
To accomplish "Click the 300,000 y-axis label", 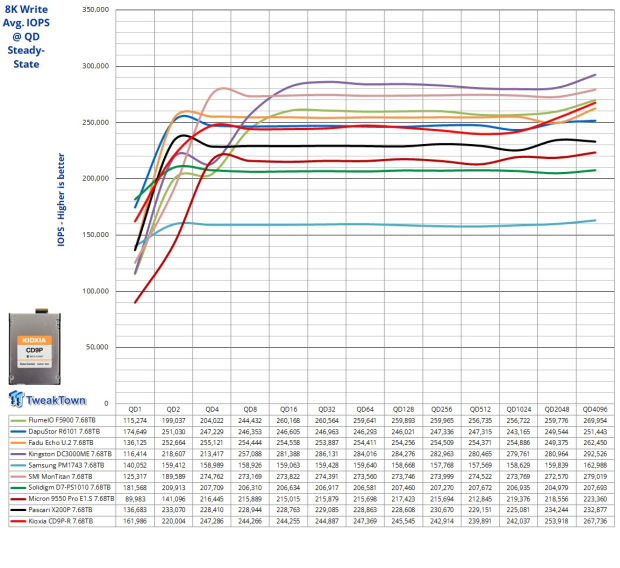I will [x=96, y=66].
